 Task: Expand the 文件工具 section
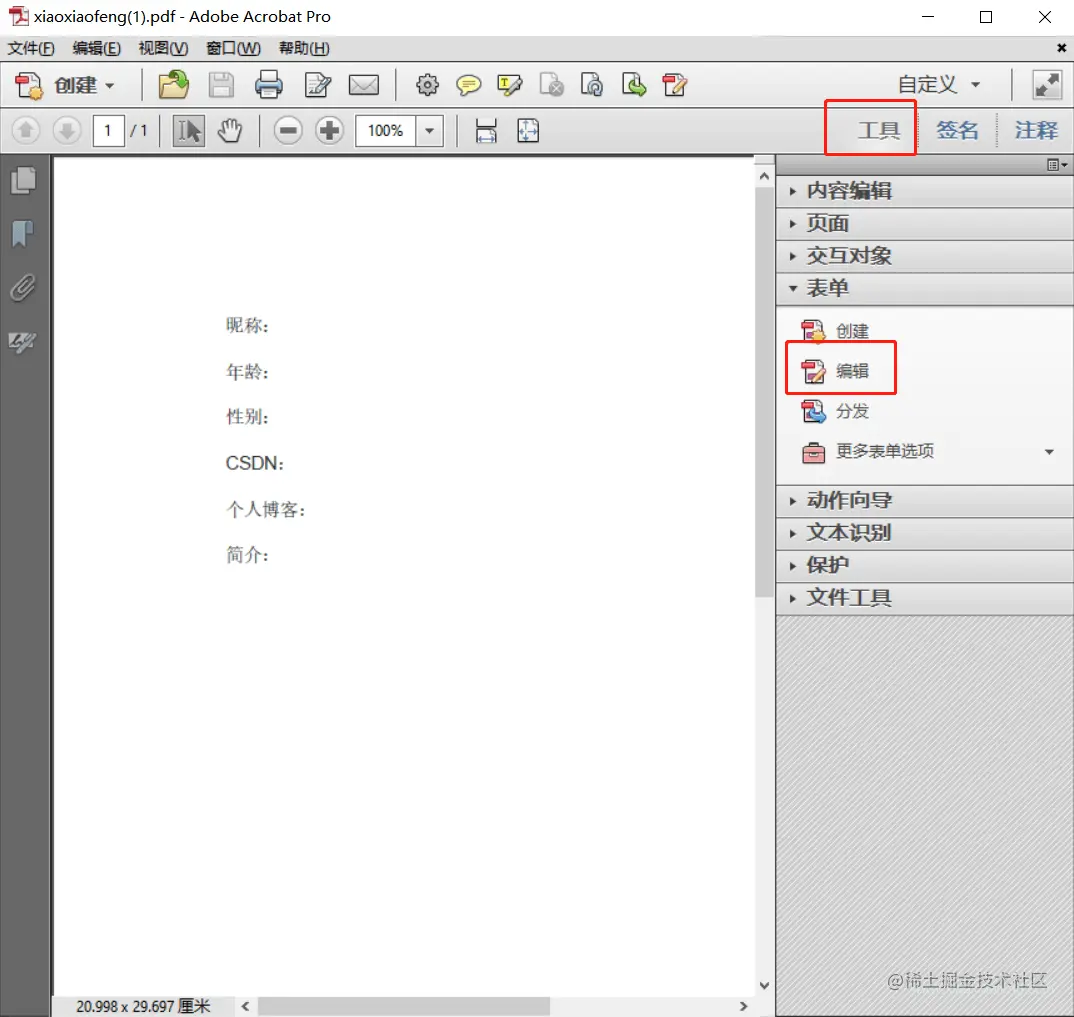click(x=925, y=598)
